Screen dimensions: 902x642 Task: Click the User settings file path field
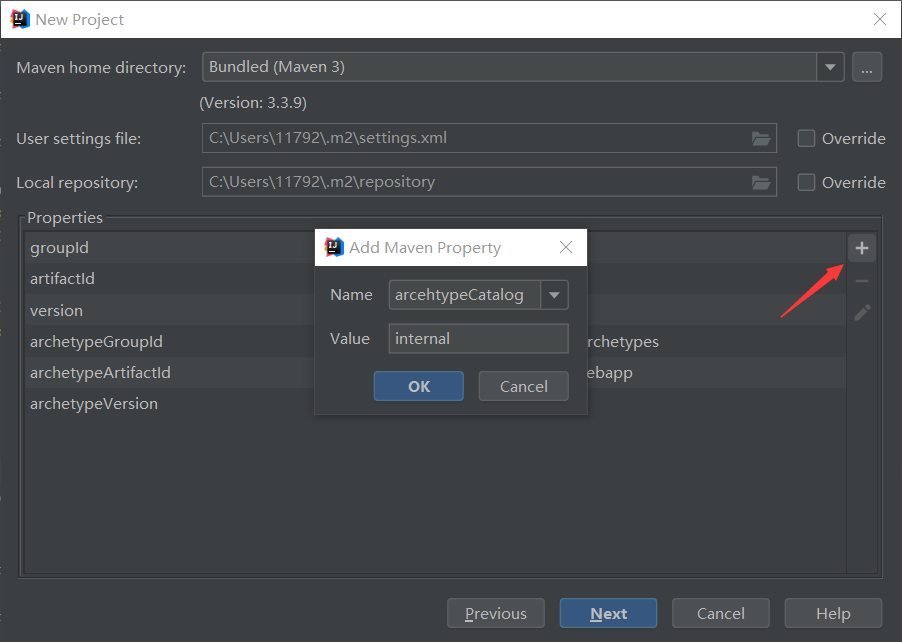(489, 138)
